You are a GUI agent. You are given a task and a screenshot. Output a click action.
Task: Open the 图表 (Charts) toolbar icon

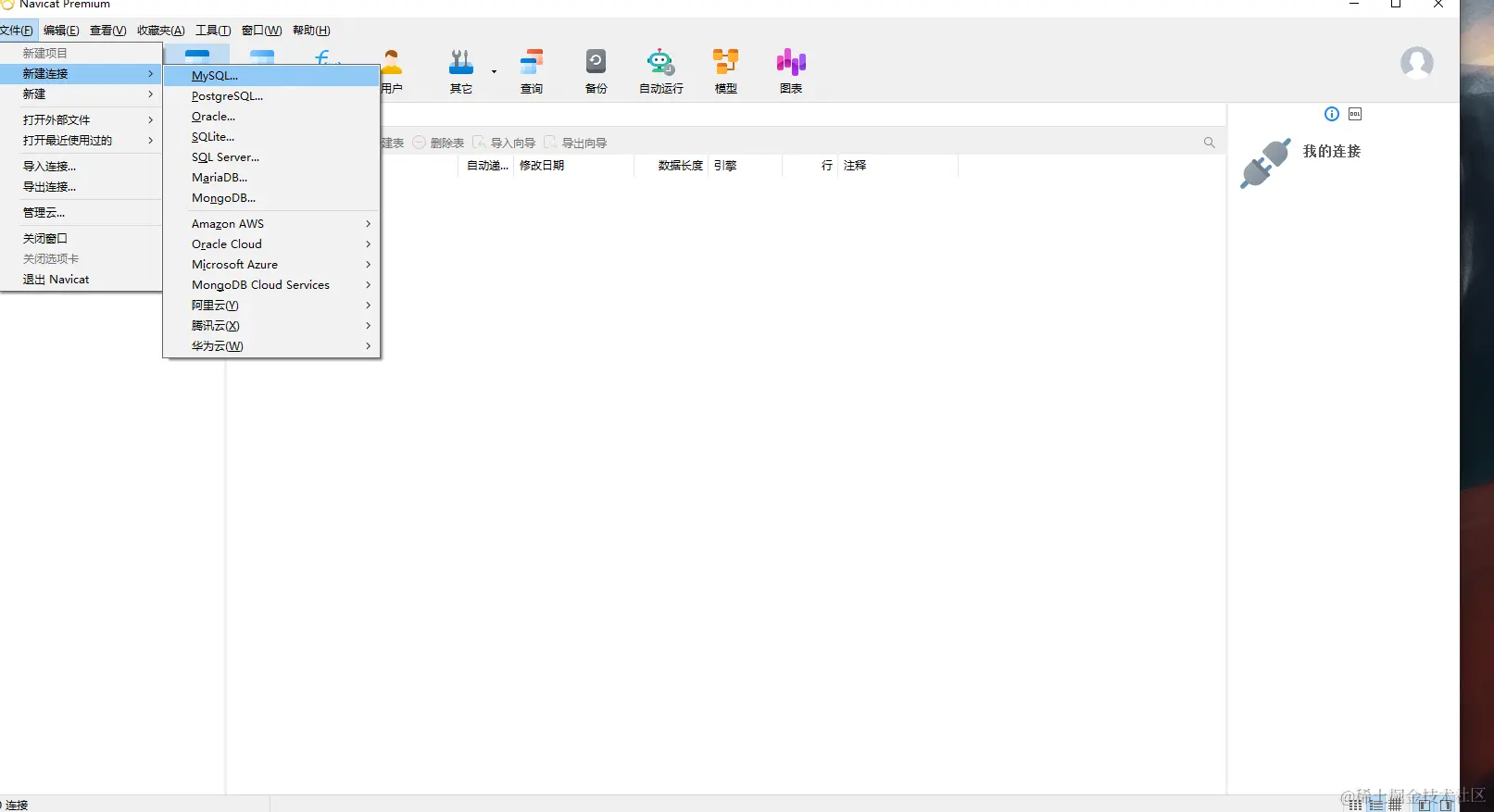[791, 72]
